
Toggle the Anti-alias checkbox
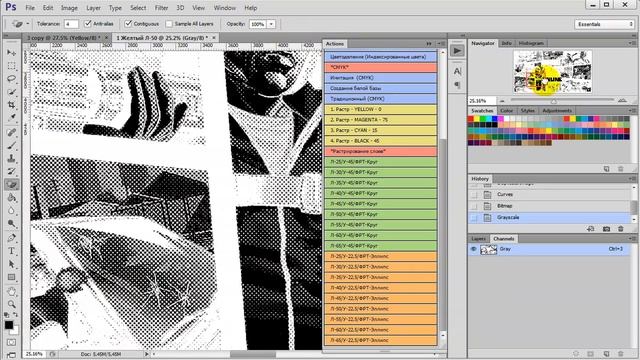click(x=88, y=24)
